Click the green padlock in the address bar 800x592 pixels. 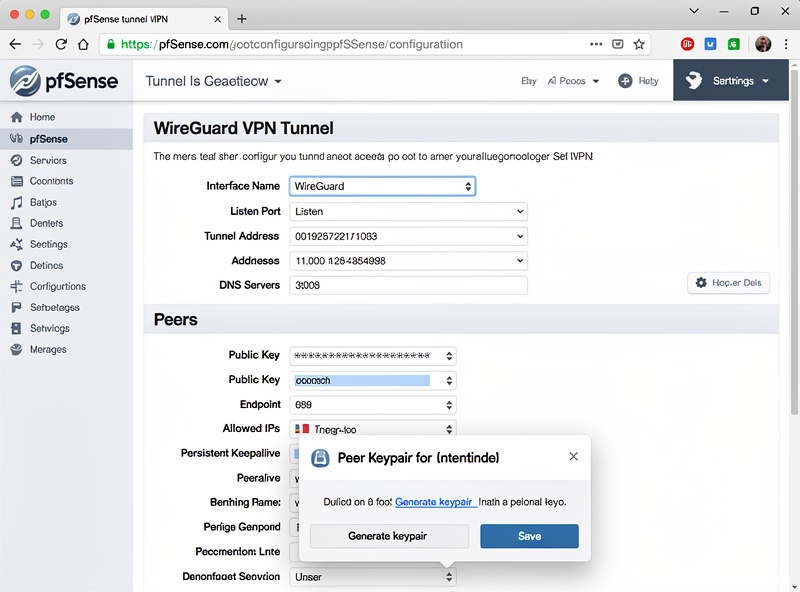[111, 44]
